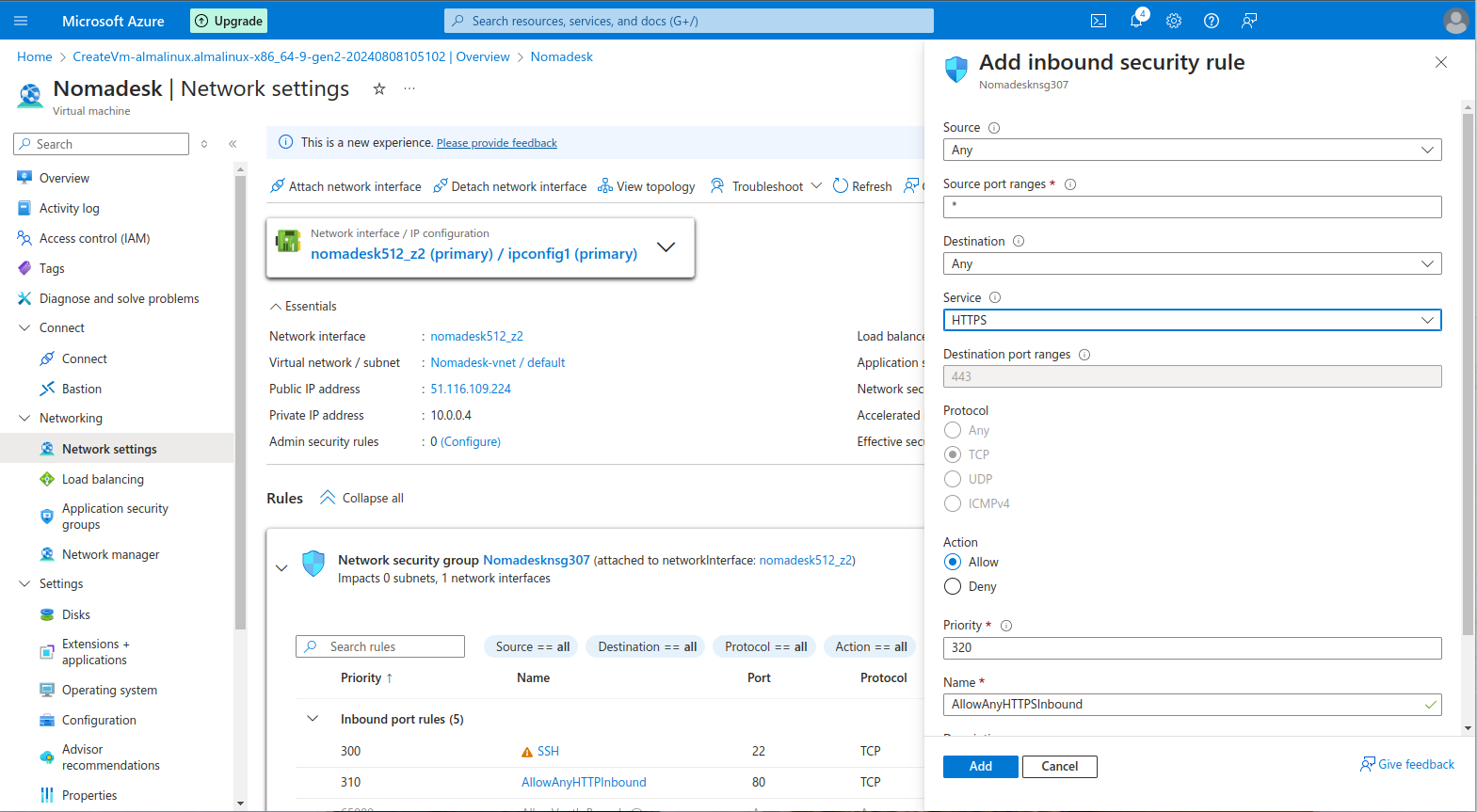
Task: Open the notifications bell
Action: point(1137,20)
